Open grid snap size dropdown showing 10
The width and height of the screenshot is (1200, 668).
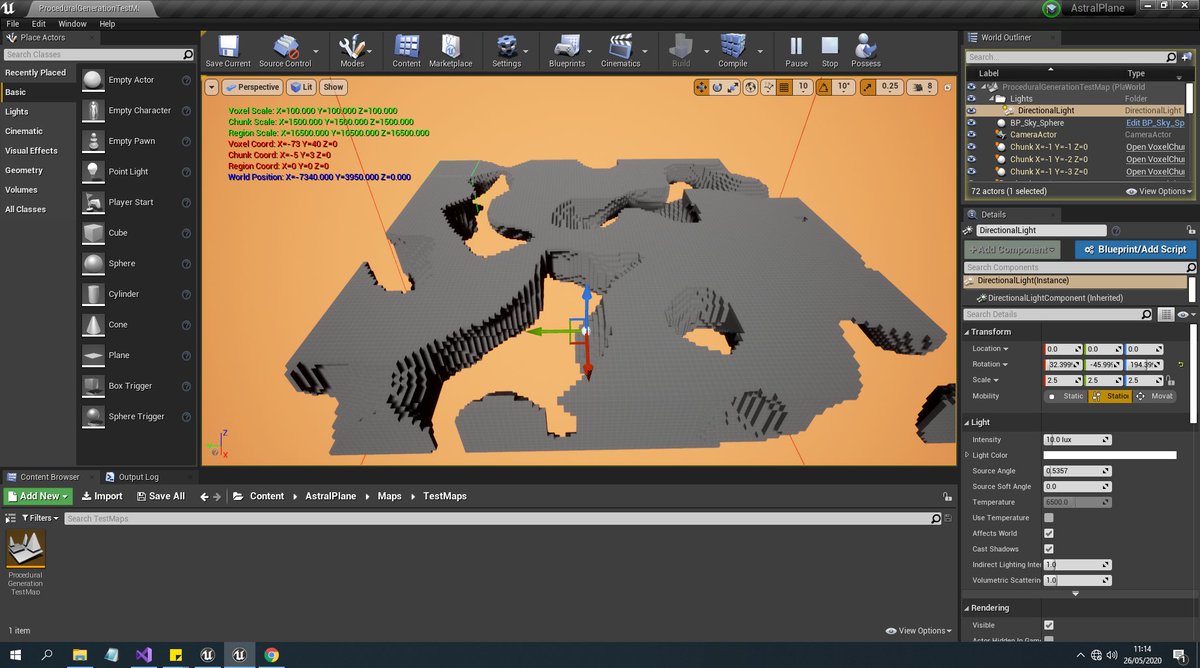(x=803, y=87)
